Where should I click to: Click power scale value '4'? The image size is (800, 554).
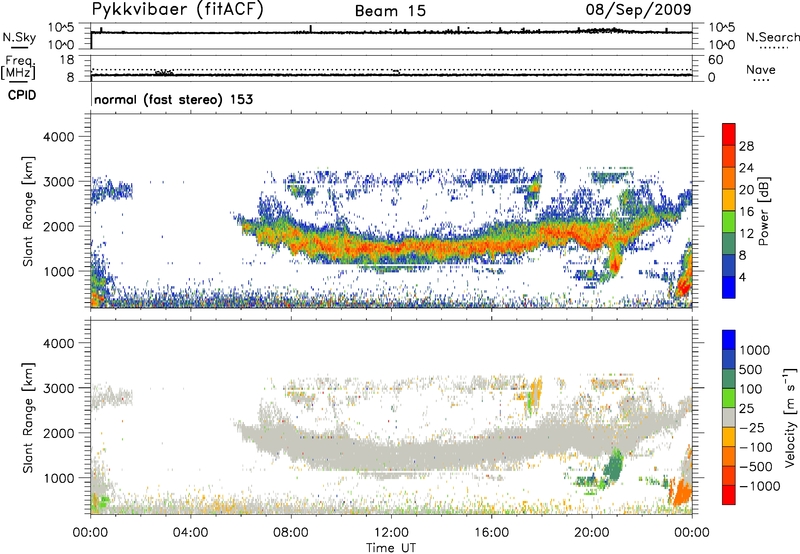click(x=743, y=277)
